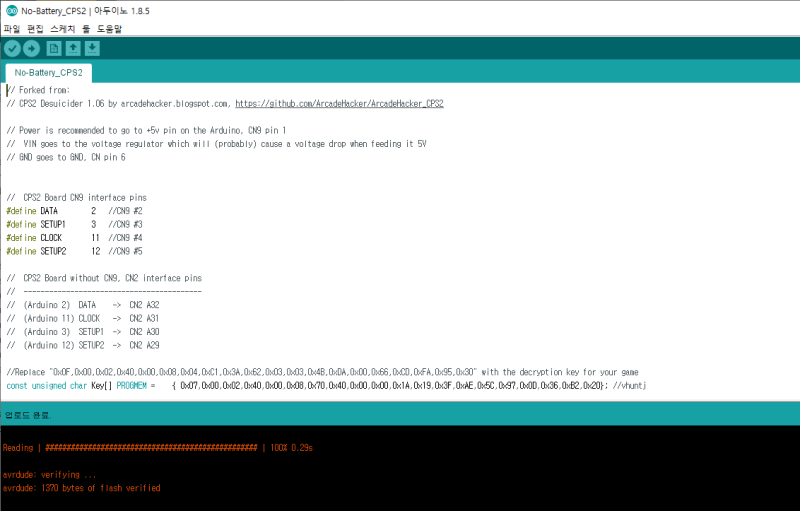Image resolution: width=800 pixels, height=511 pixels.
Task: Click the Upload (arrow) toolbar icon
Action: coord(32,48)
